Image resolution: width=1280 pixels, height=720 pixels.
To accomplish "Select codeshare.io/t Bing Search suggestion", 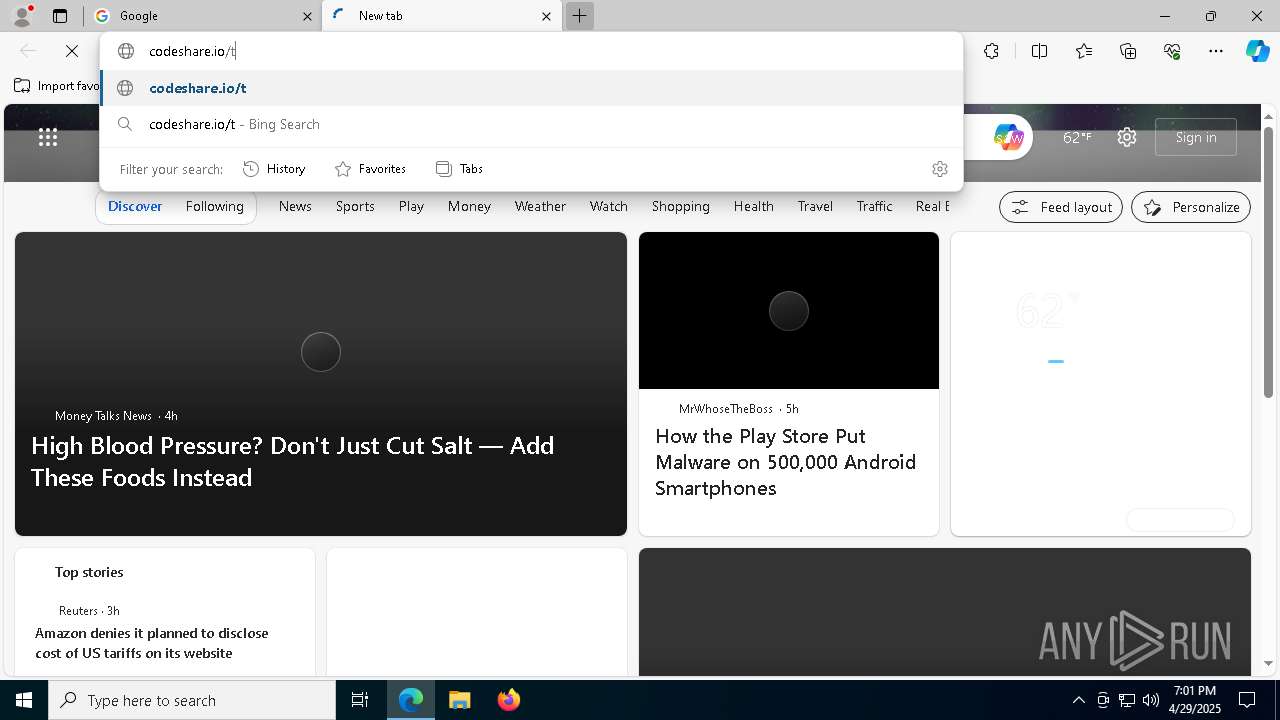I will coord(532,124).
